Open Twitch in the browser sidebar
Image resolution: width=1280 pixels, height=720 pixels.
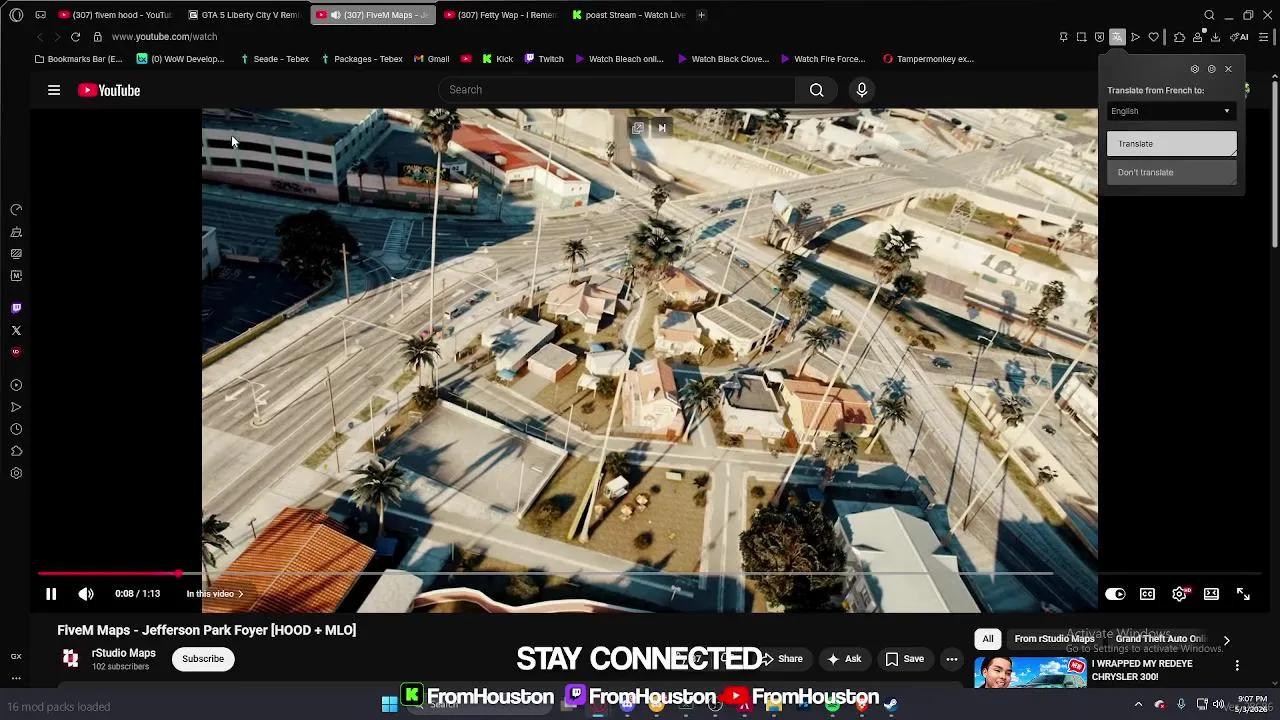(x=16, y=308)
